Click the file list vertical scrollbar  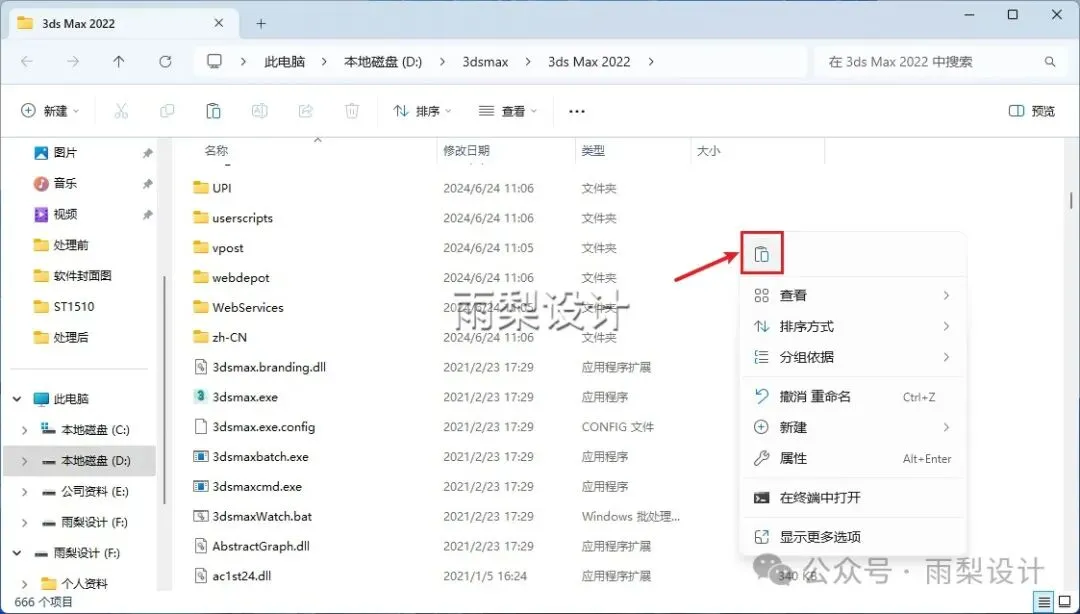(1071, 201)
